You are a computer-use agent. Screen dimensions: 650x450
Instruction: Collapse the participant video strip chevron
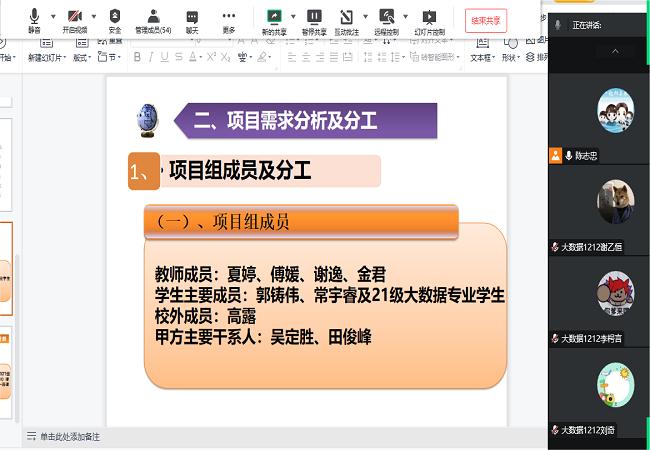tap(615, 50)
